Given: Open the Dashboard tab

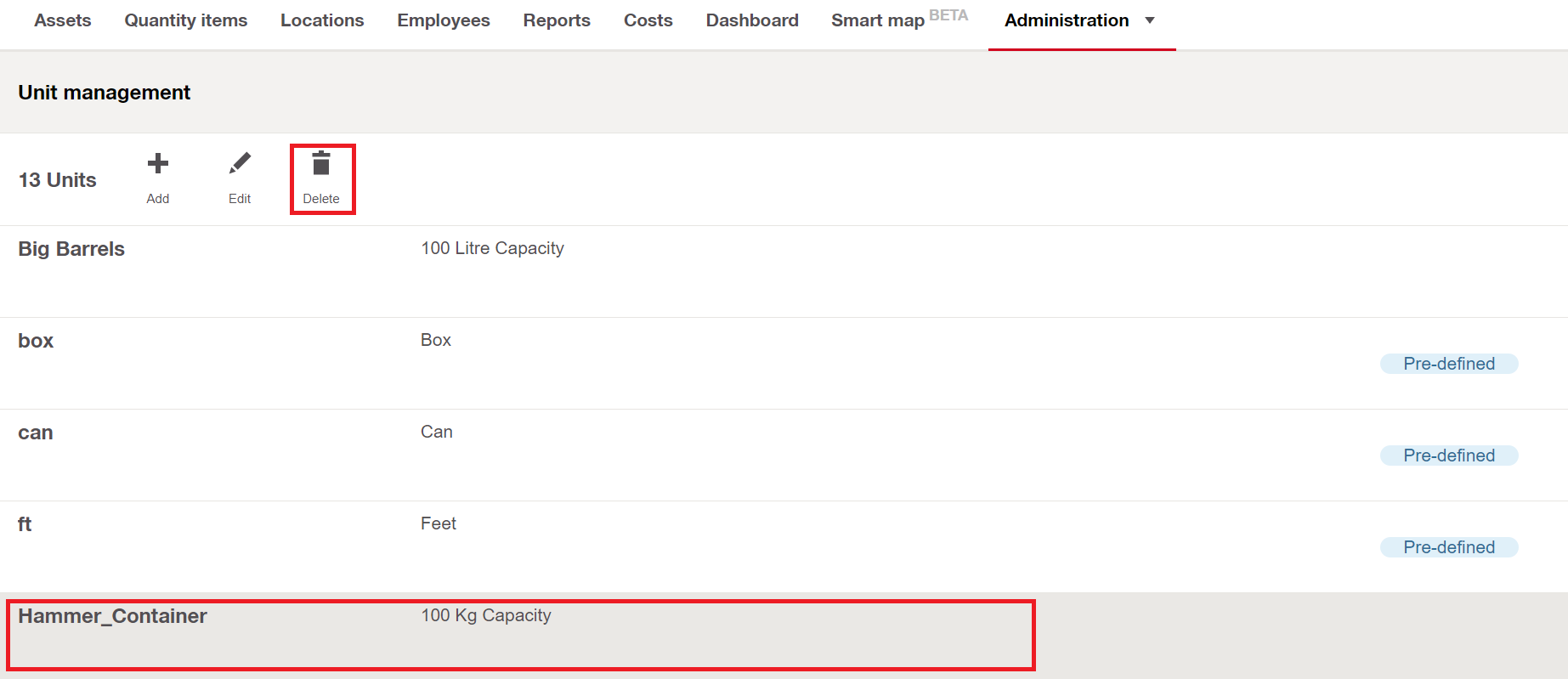Looking at the screenshot, I should click(x=752, y=20).
